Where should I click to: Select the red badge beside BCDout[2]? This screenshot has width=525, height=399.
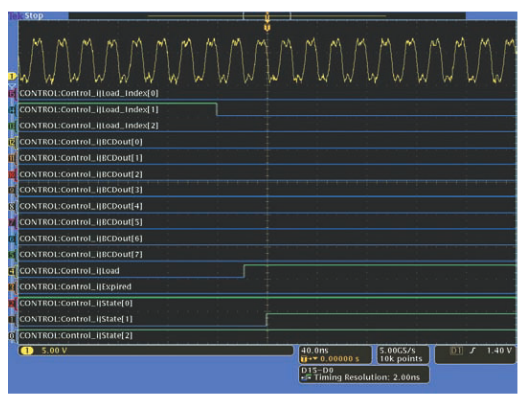click(x=12, y=174)
